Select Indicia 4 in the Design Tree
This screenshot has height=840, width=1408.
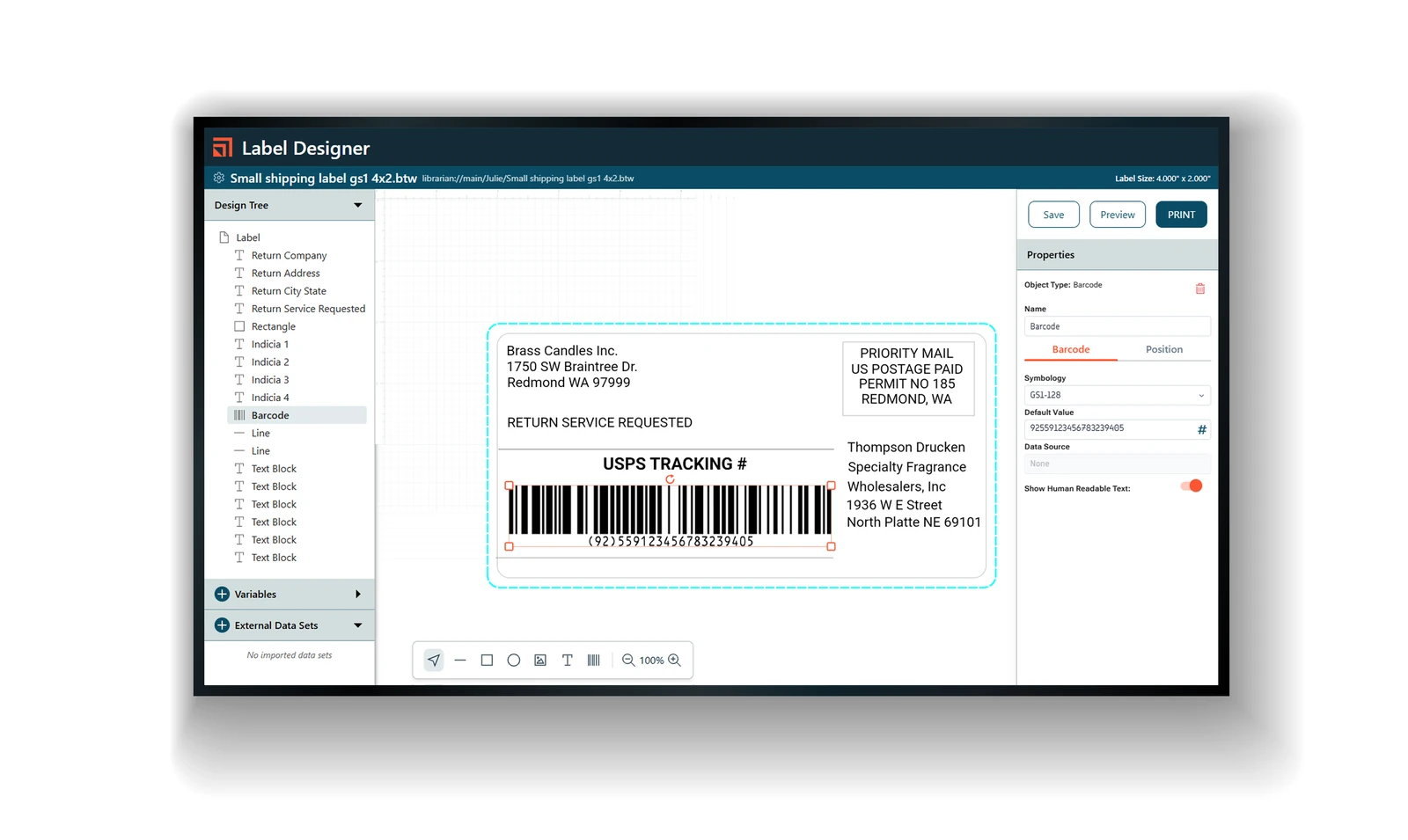click(269, 398)
